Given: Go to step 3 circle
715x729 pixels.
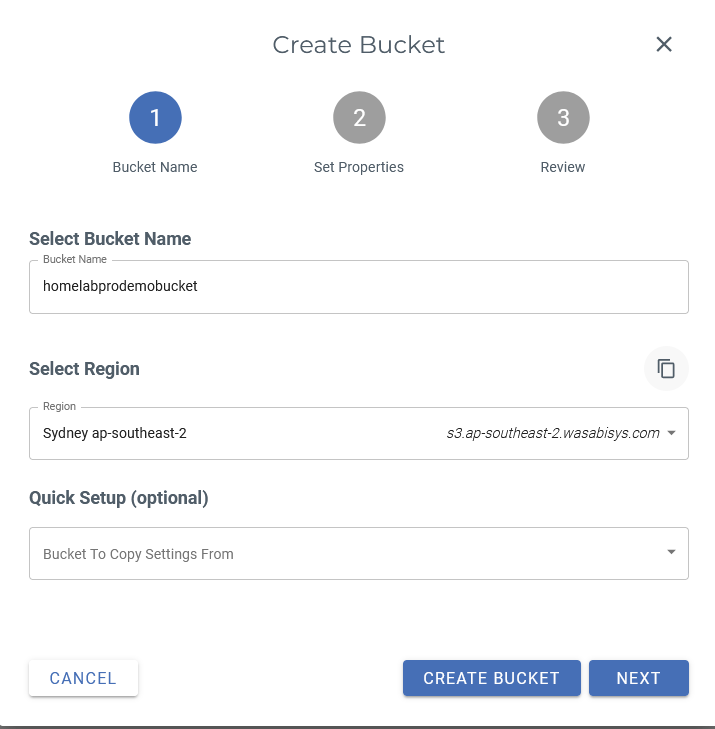Looking at the screenshot, I should (563, 118).
